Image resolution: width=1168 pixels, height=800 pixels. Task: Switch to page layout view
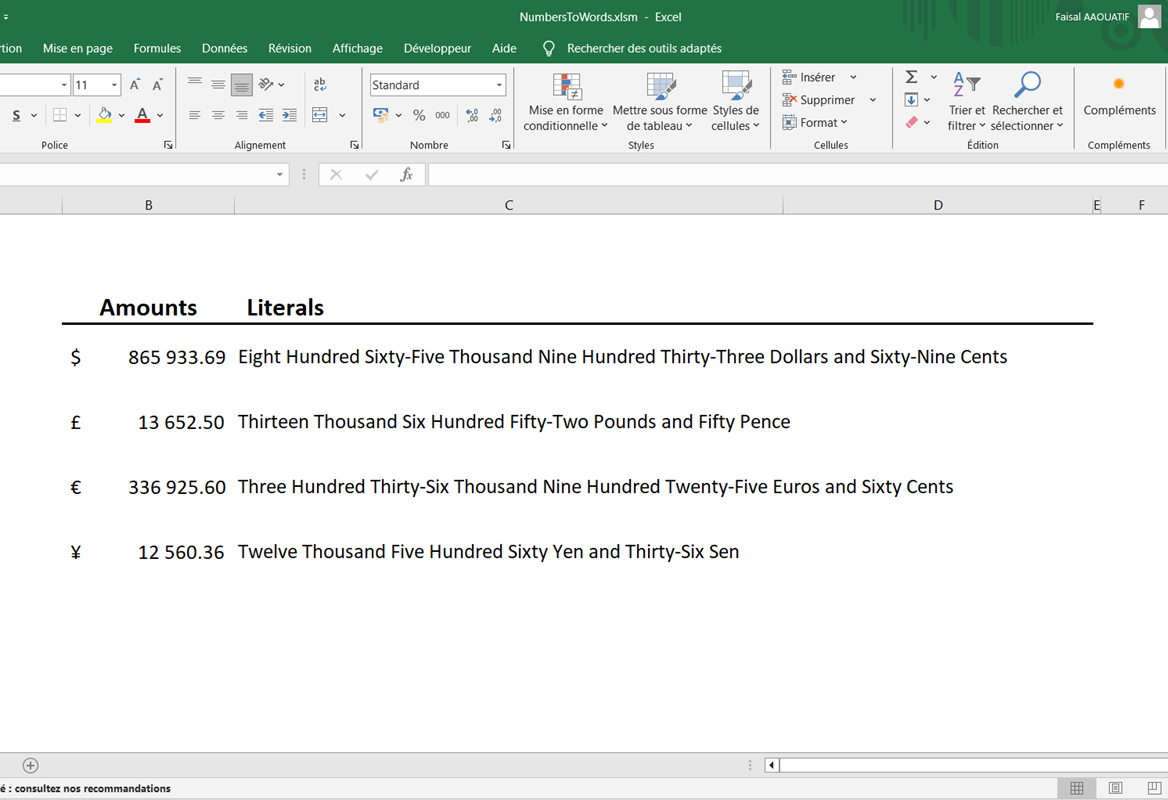(1115, 788)
